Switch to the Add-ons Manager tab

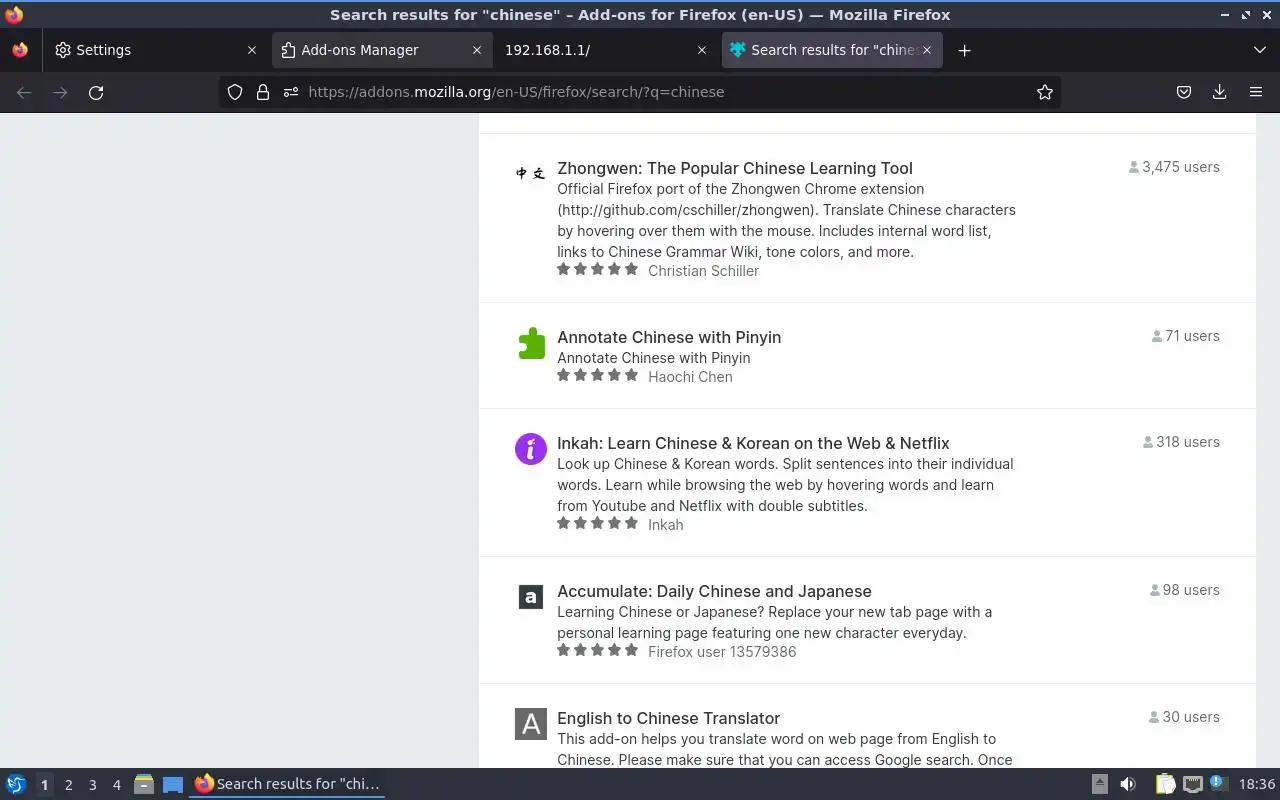point(382,50)
